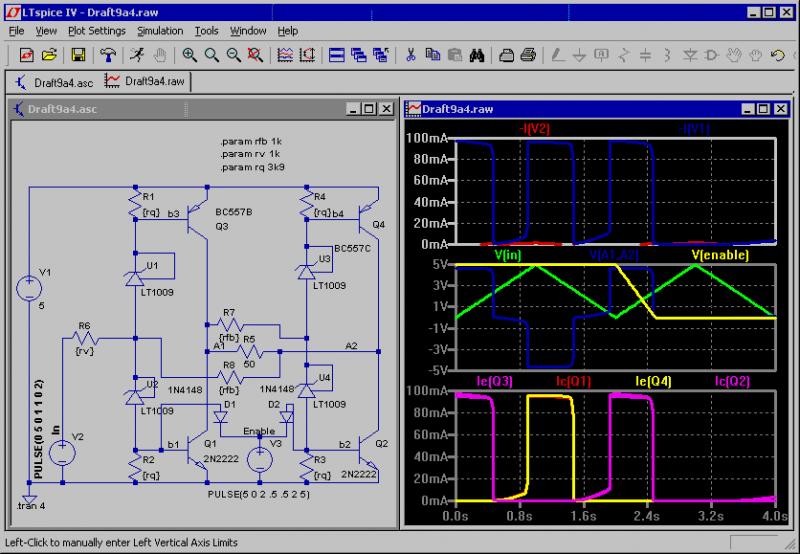Select the Draft9a4.raw tab
Image resolution: width=800 pixels, height=554 pixels.
coord(146,80)
